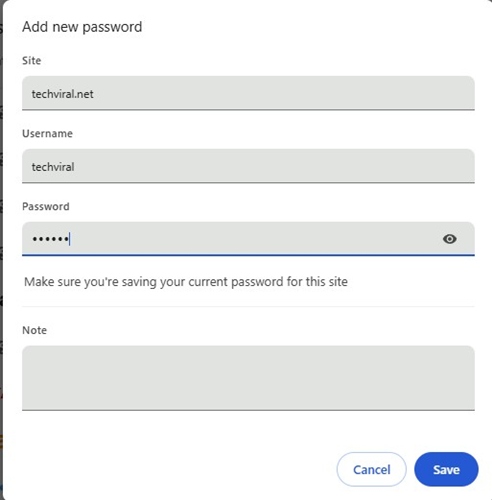The height and width of the screenshot is (500, 492).
Task: Cancel adding the new password
Action: pyautogui.click(x=371, y=469)
